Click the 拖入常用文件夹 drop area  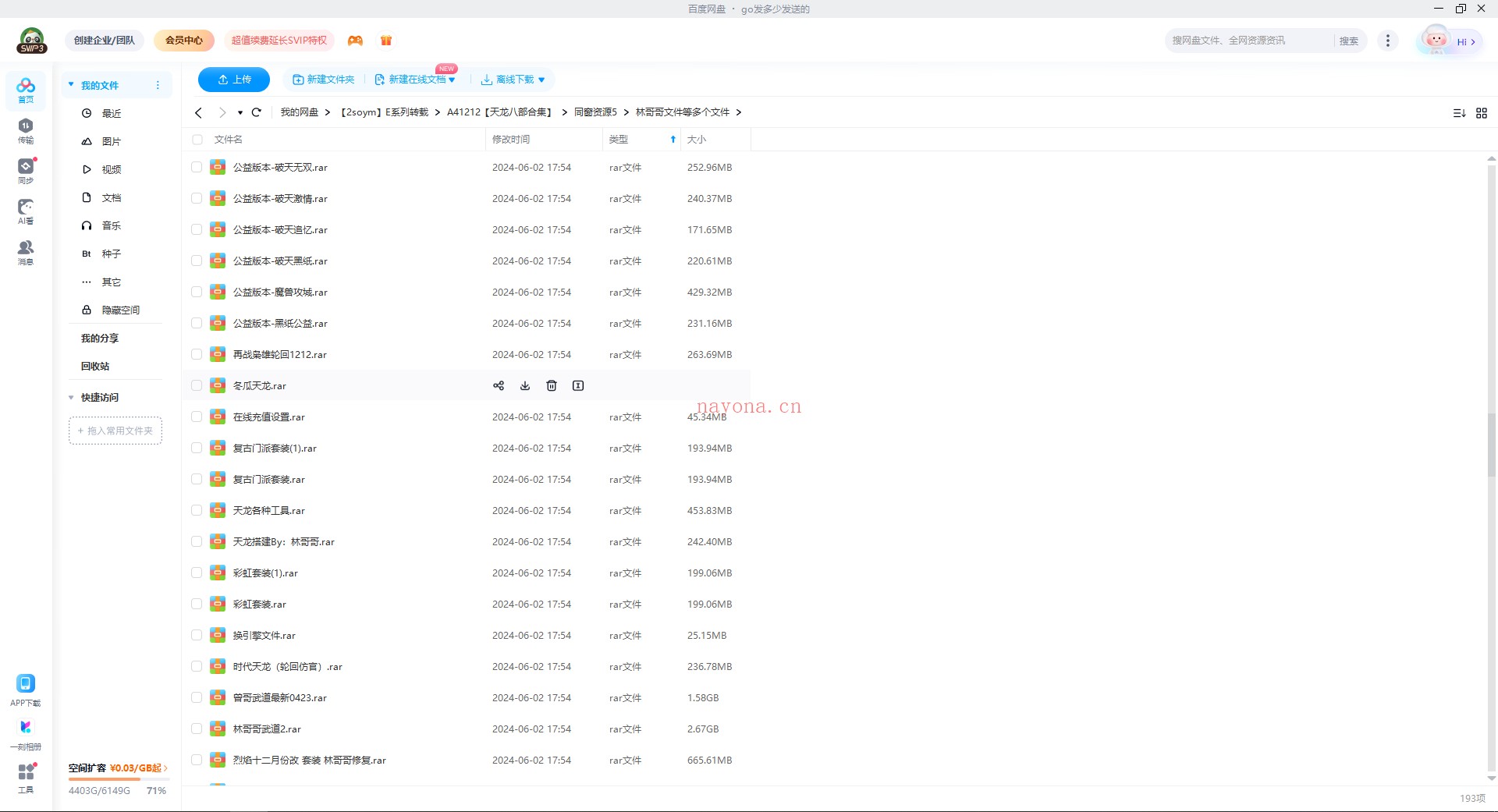point(115,431)
